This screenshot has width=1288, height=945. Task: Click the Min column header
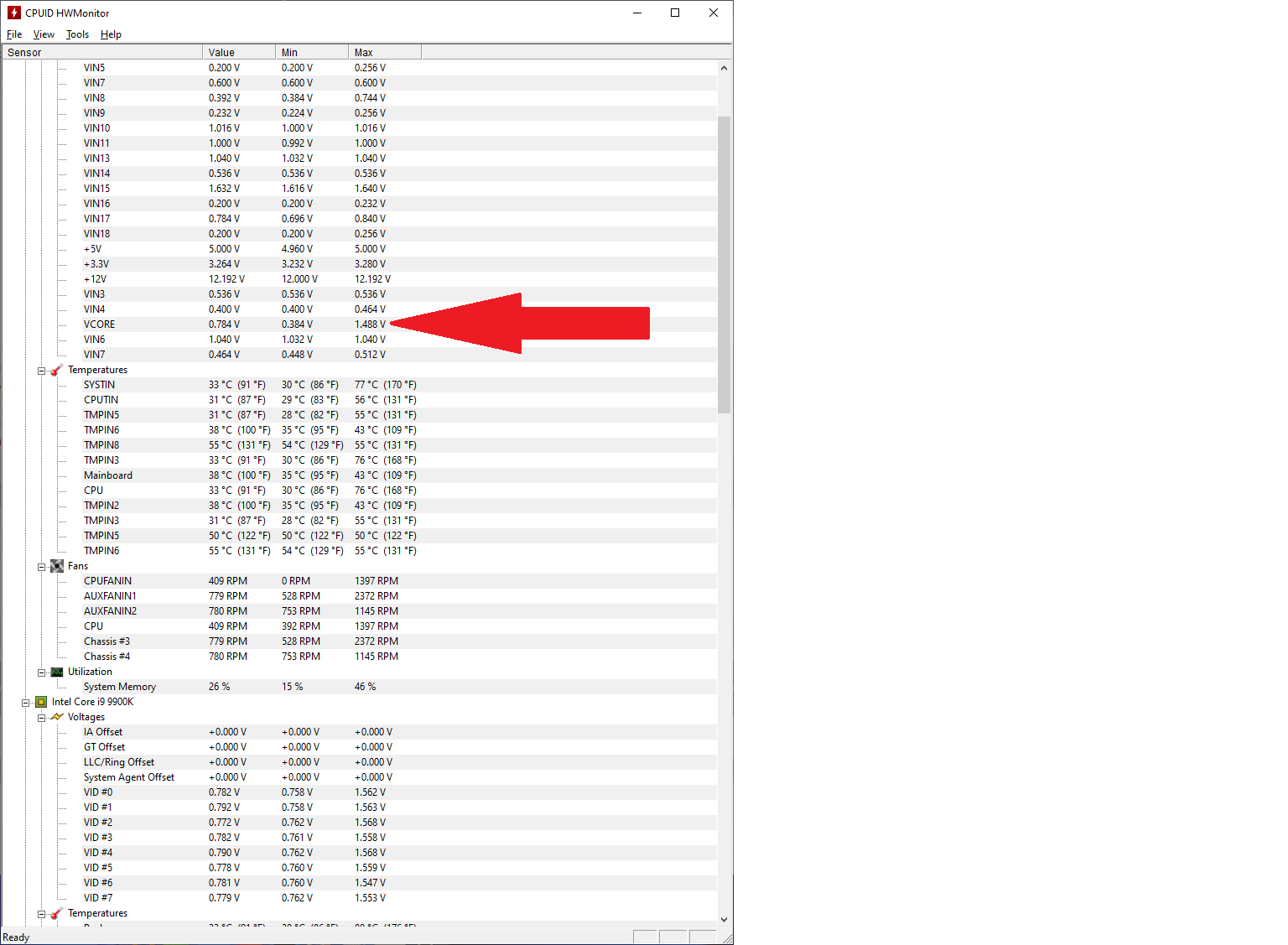[312, 52]
